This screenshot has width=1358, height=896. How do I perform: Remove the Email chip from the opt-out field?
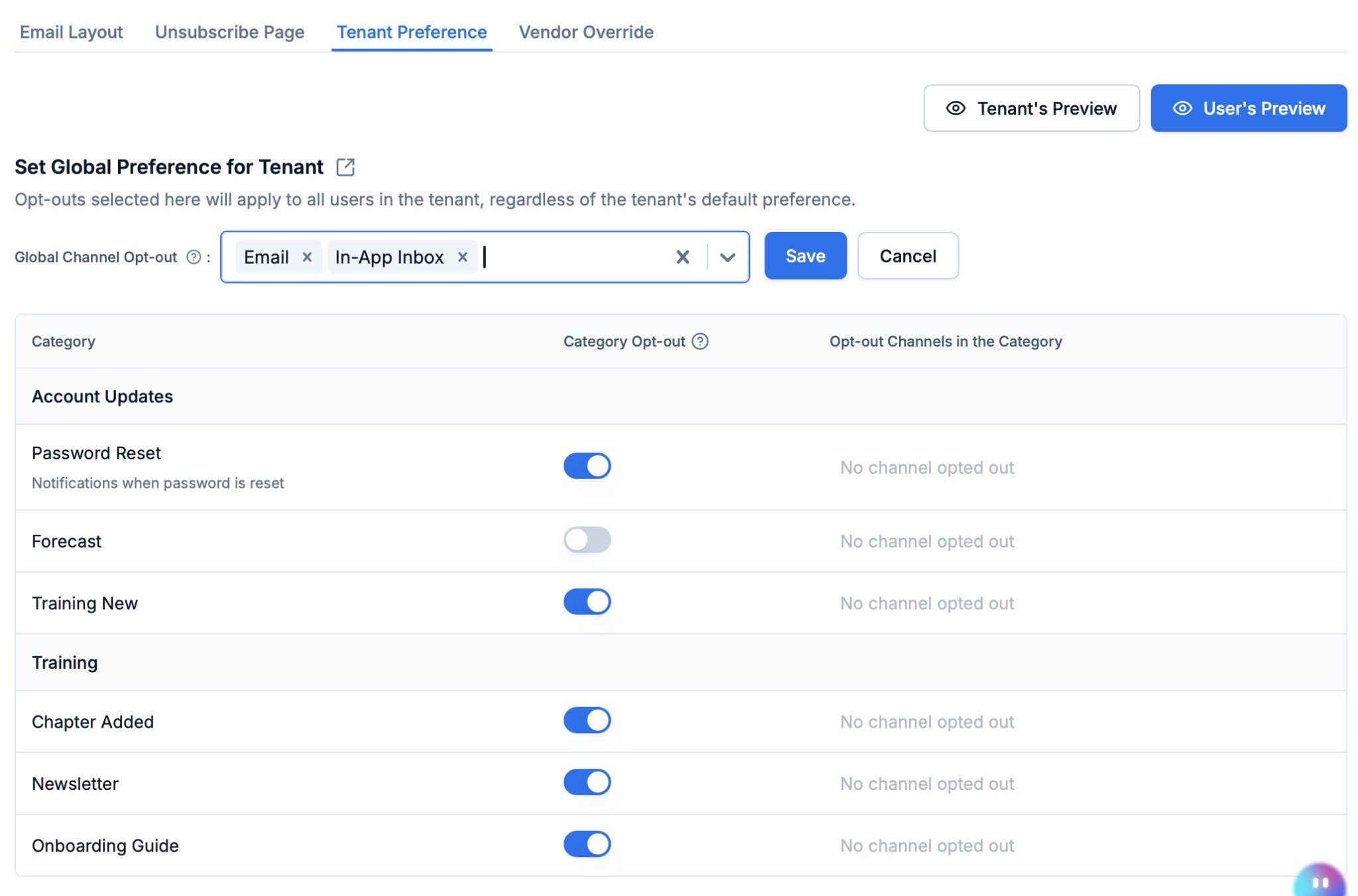tap(307, 257)
